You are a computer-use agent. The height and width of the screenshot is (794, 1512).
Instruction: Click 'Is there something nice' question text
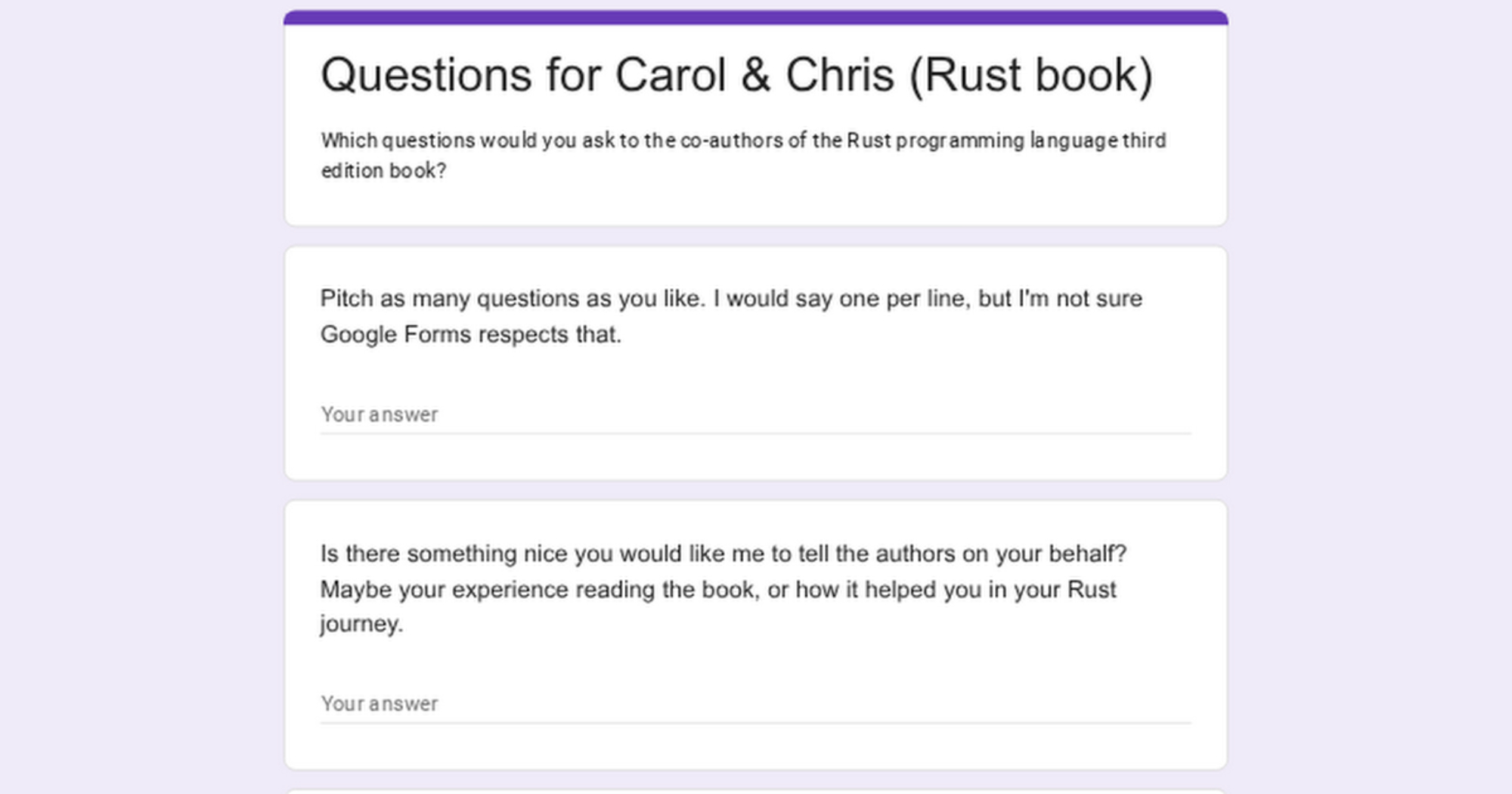pyautogui.click(x=454, y=554)
